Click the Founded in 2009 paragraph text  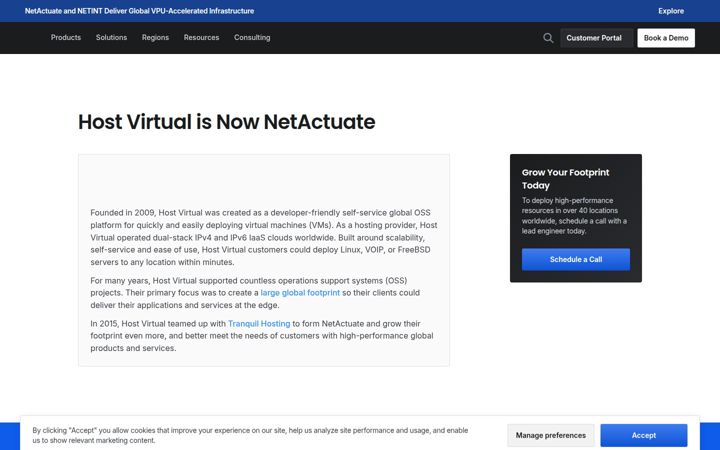point(264,237)
